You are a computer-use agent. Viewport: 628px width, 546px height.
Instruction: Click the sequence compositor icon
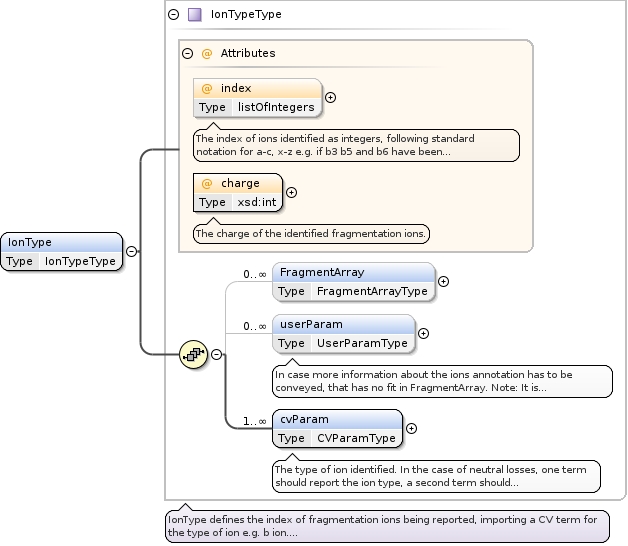click(x=193, y=354)
